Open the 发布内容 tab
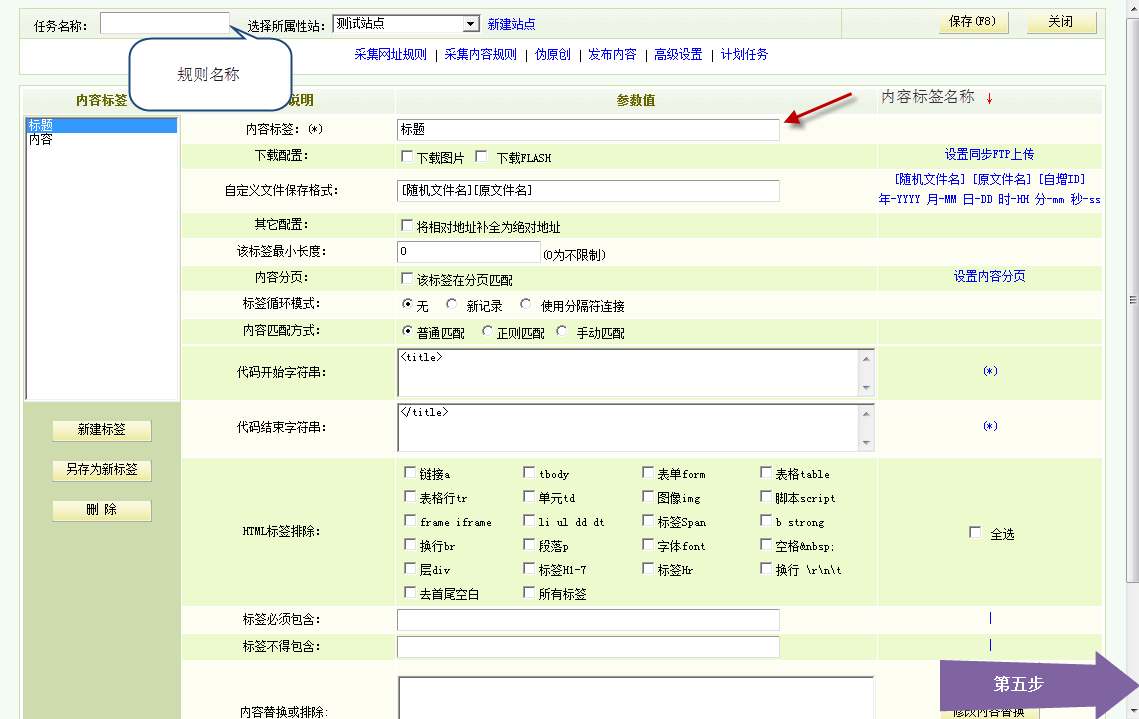 pos(612,54)
